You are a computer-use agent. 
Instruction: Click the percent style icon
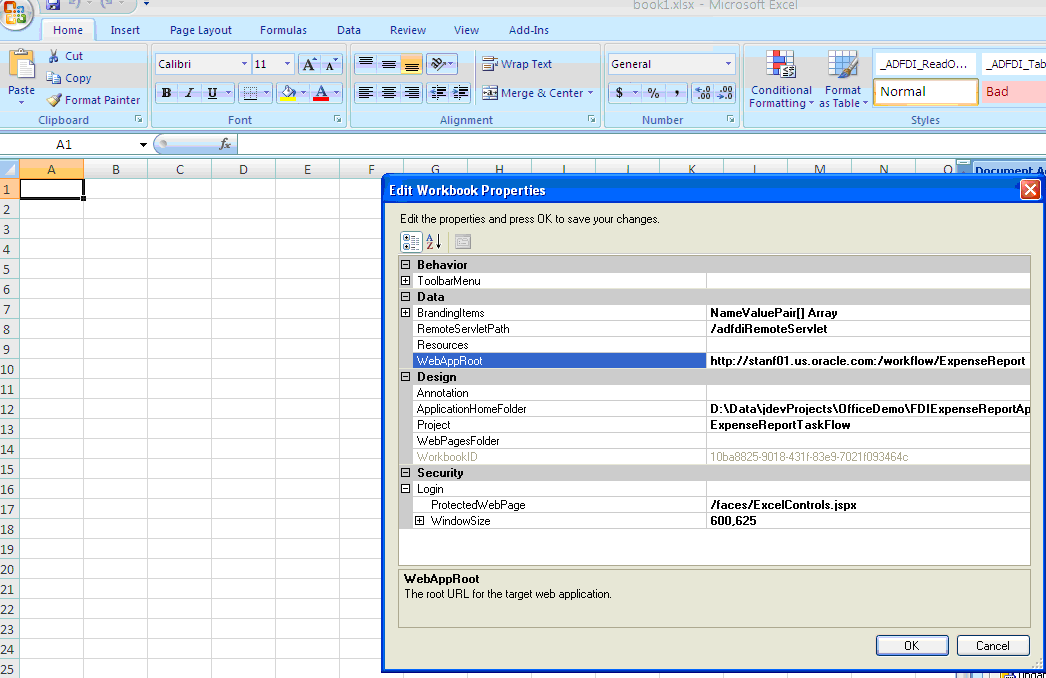point(654,93)
